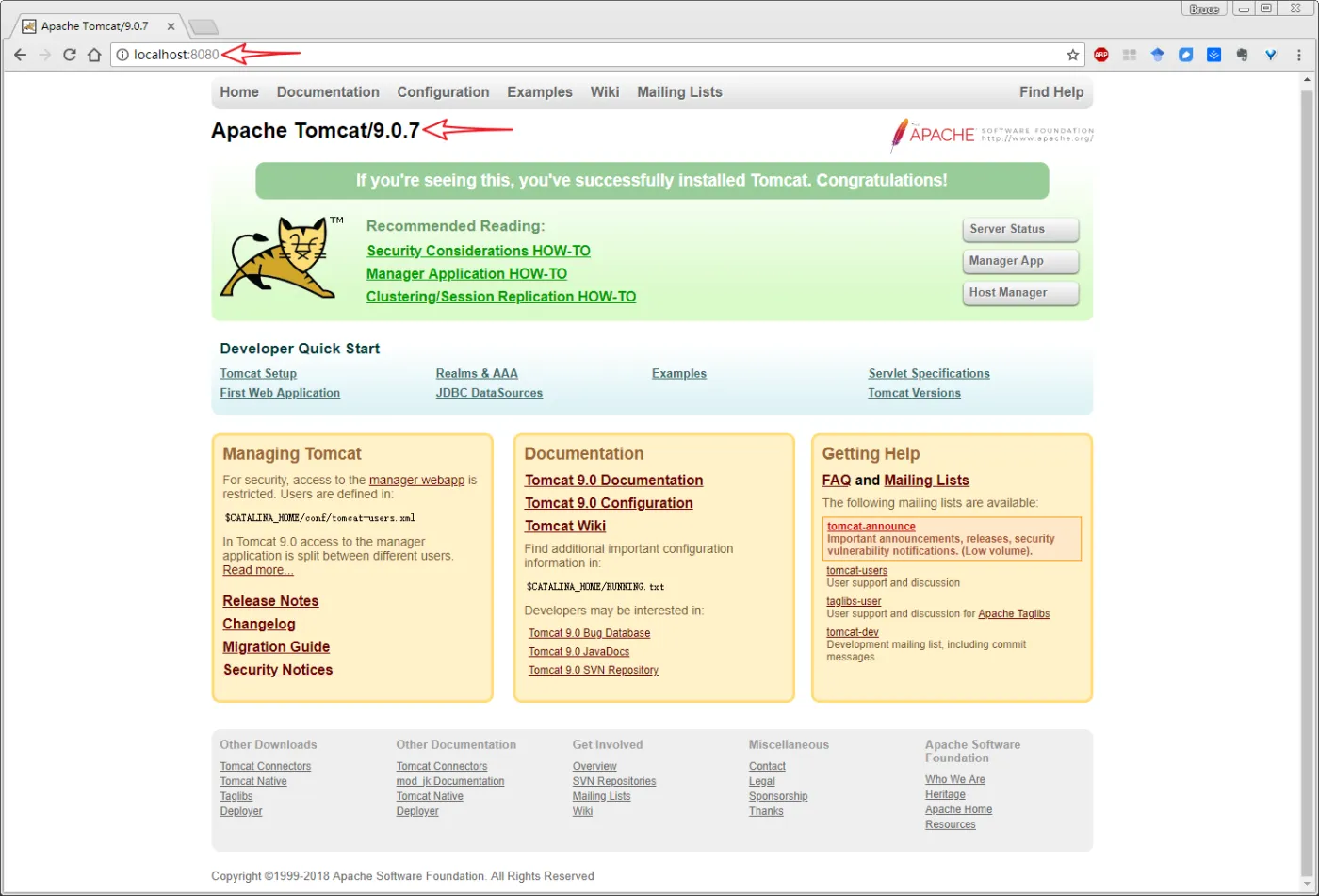Reload the Tomcat page
This screenshot has height=896, width=1319.
(69, 55)
